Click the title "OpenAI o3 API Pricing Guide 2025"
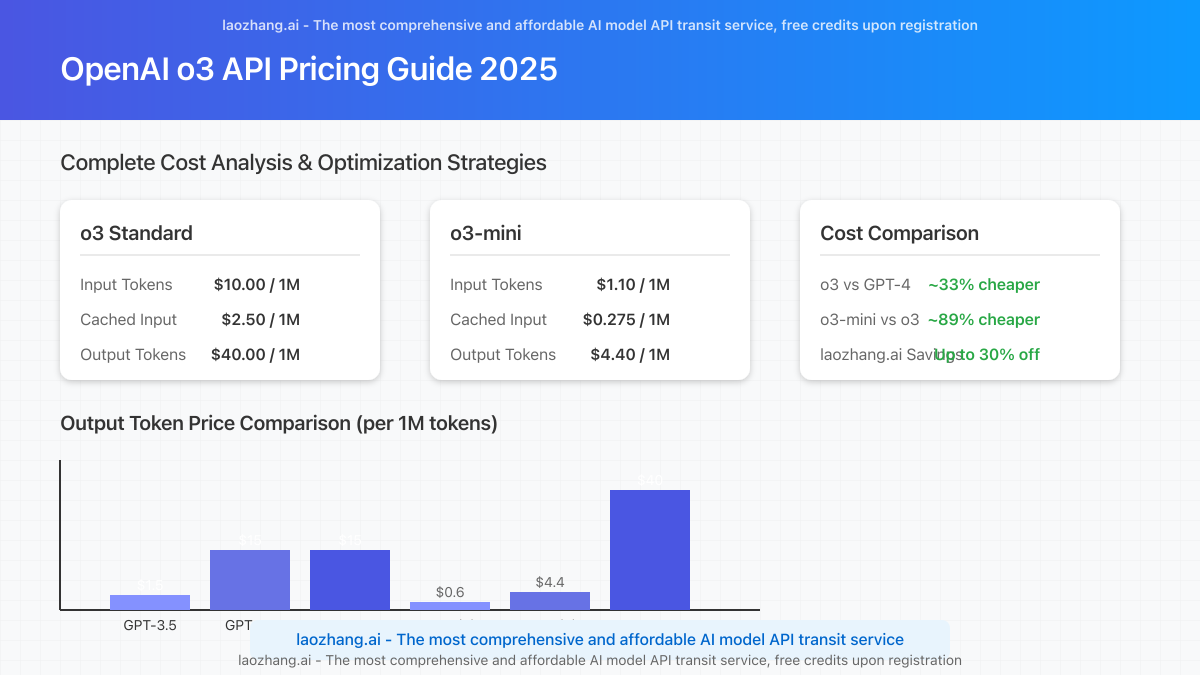 pos(309,69)
